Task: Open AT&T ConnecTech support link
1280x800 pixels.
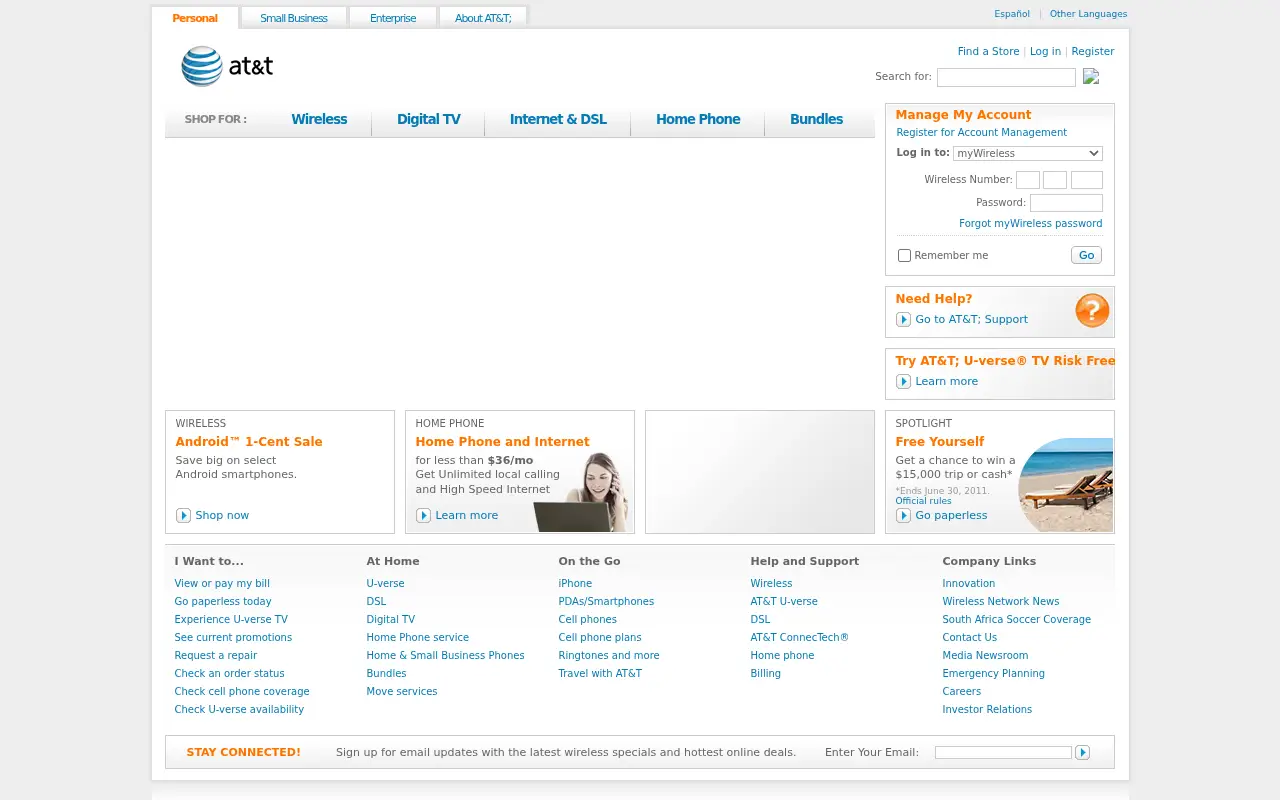Action: (799, 638)
